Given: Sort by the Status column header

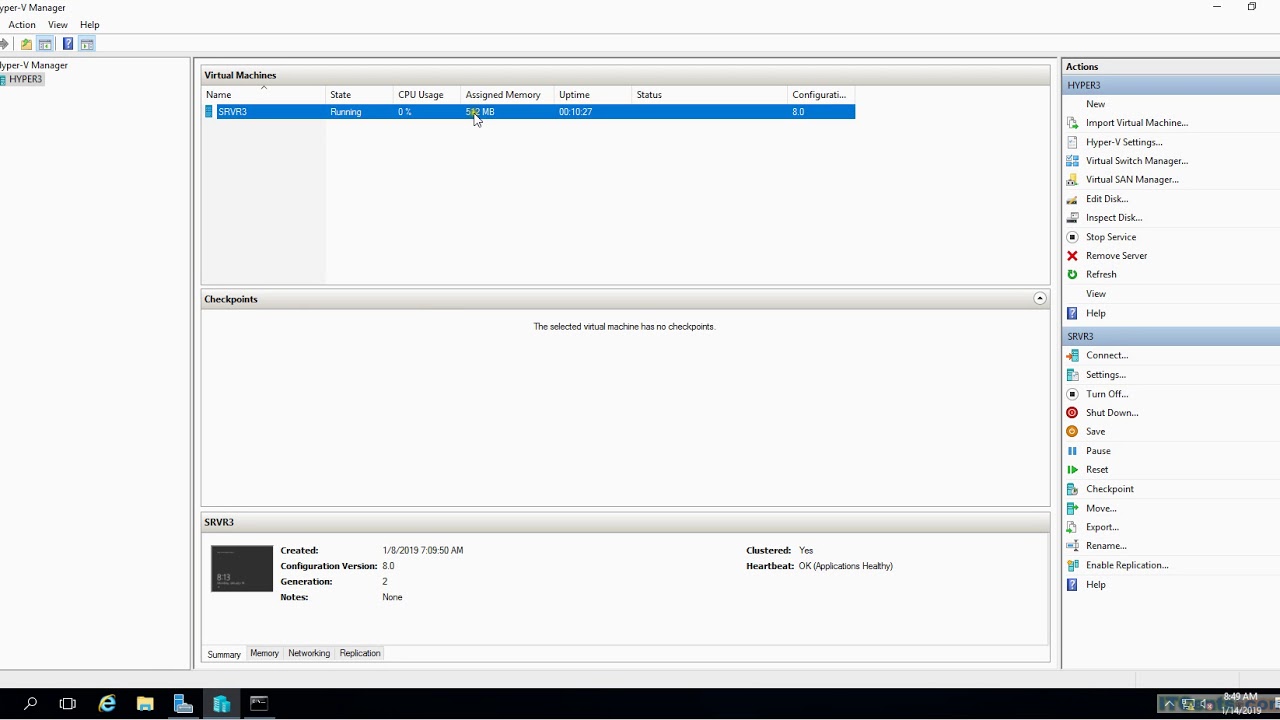Looking at the screenshot, I should (x=710, y=95).
